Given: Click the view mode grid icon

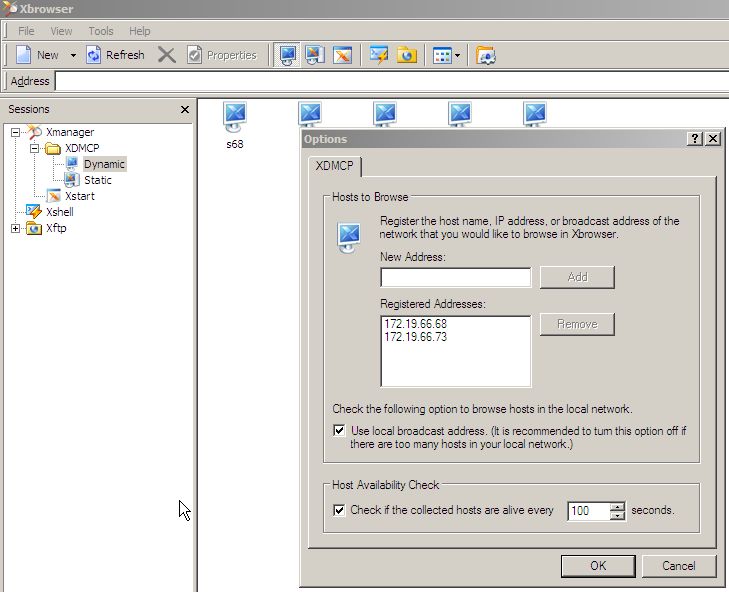Looking at the screenshot, I should pos(442,55).
